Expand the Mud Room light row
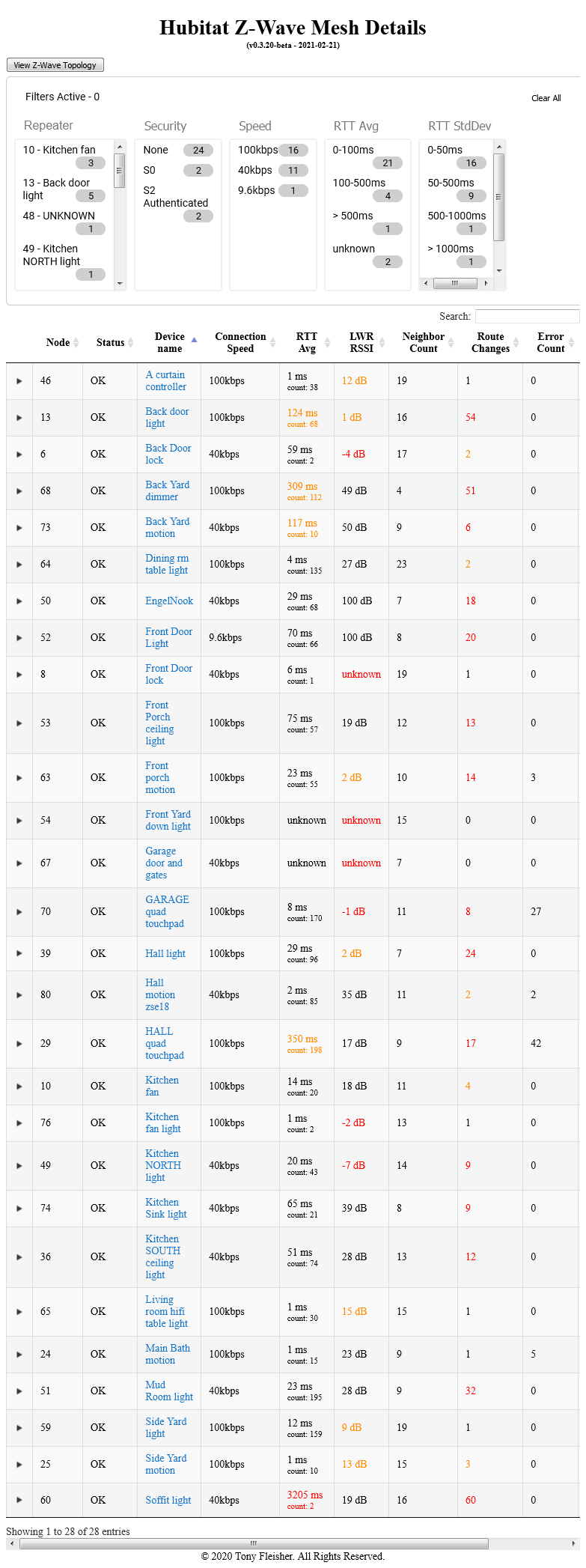This screenshot has height=1568, width=586. click(19, 1391)
